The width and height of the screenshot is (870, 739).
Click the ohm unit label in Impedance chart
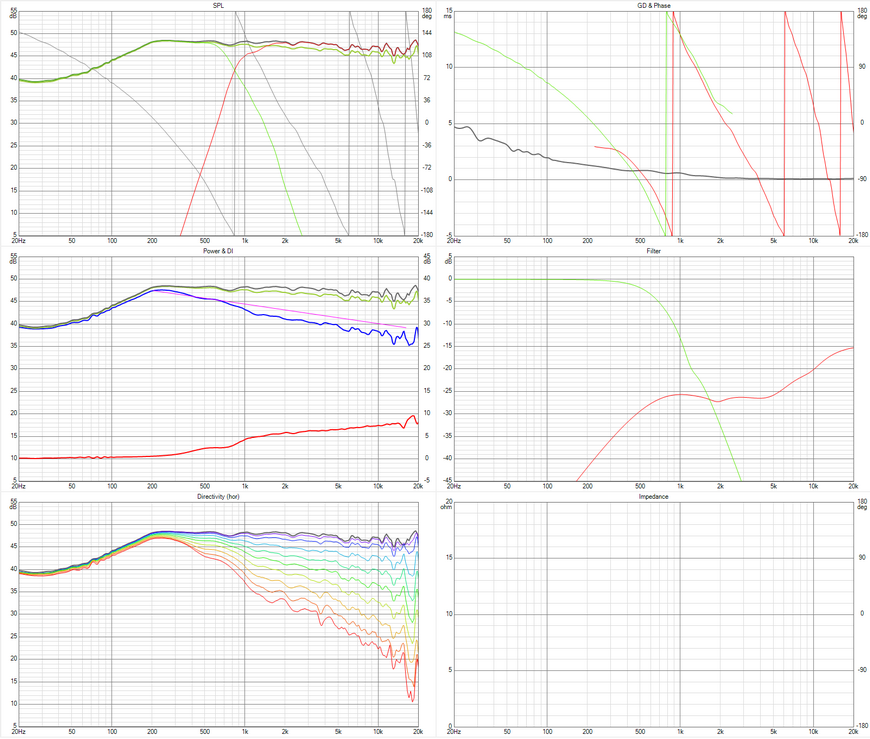[447, 507]
